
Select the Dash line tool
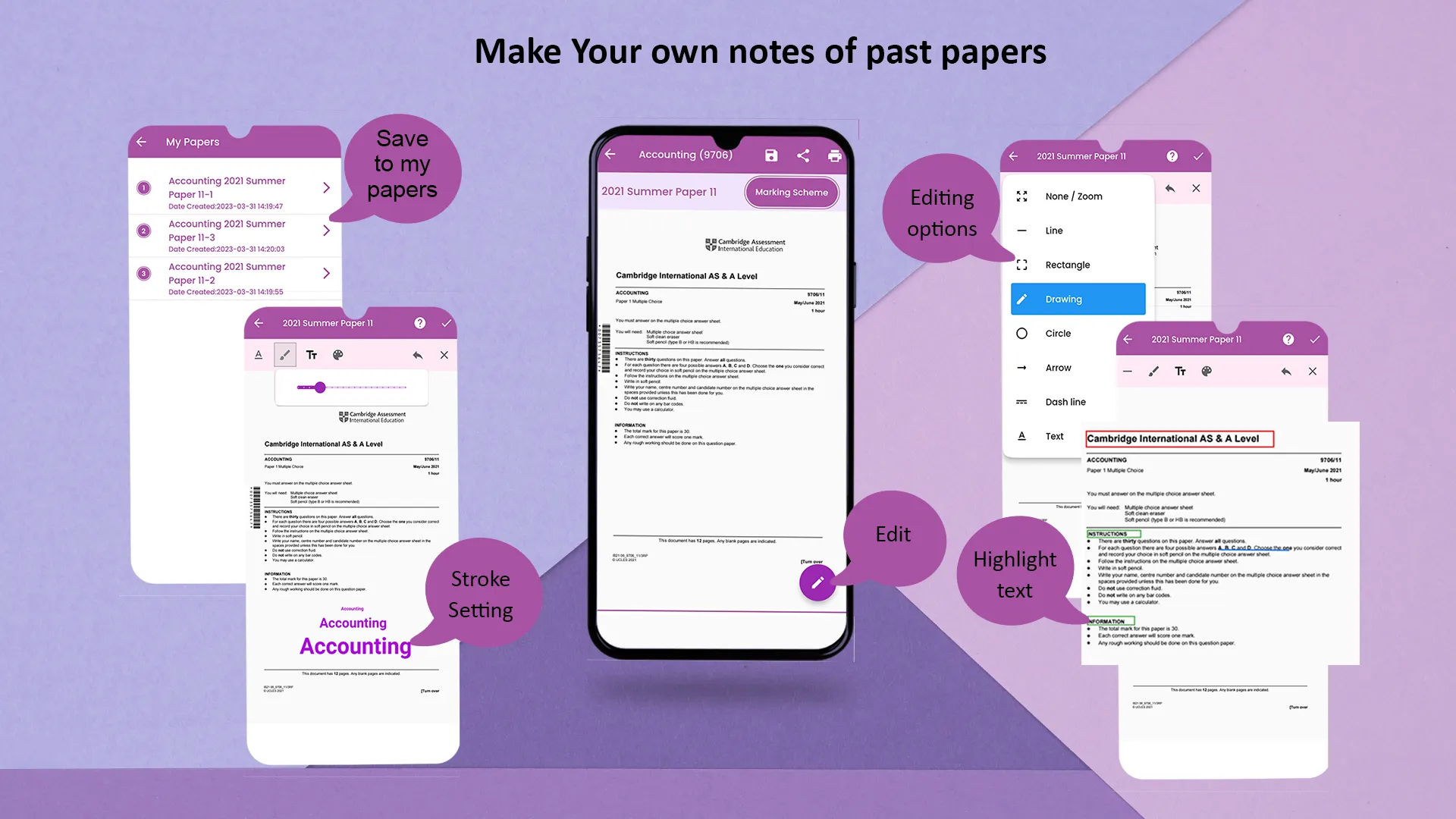tap(1066, 401)
